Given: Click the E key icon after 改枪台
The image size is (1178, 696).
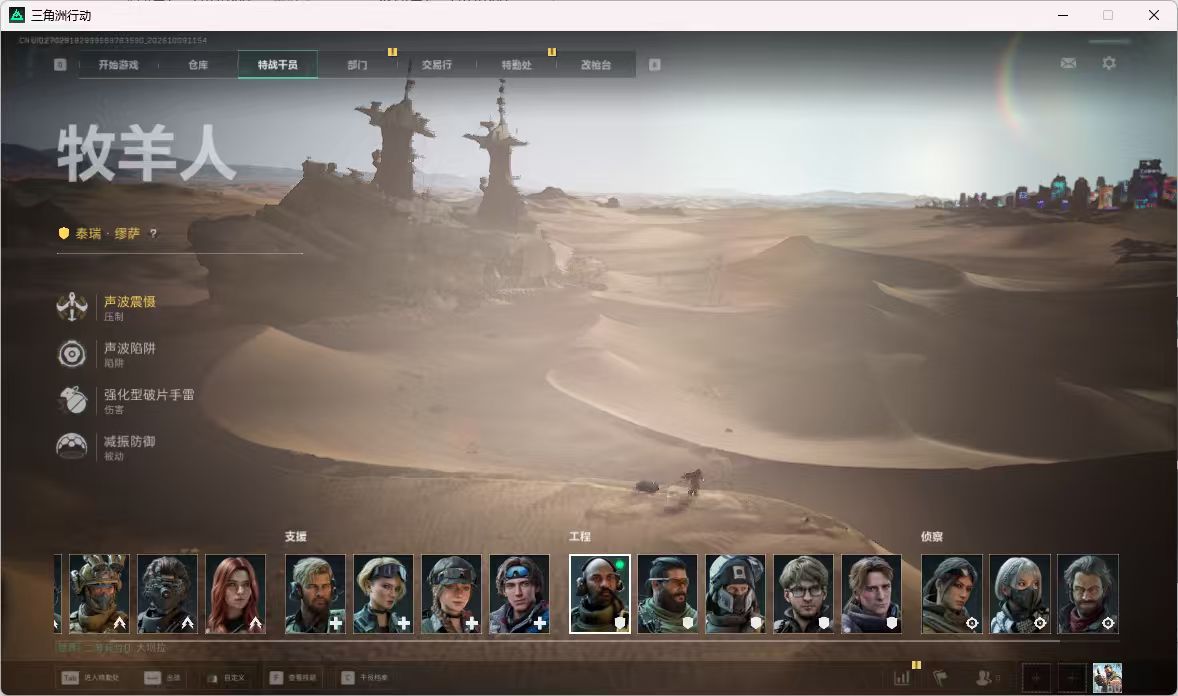Looking at the screenshot, I should pos(654,65).
